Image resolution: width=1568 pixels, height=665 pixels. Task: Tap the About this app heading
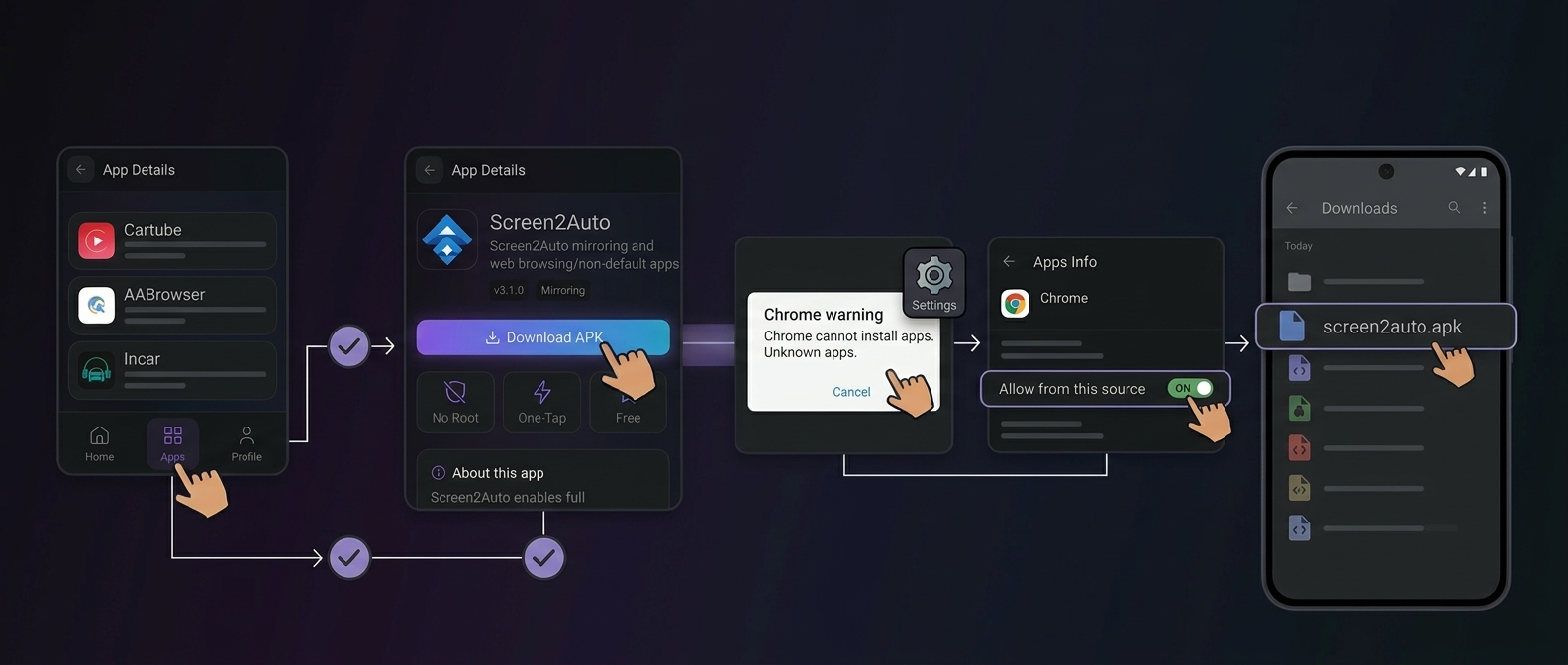(x=498, y=473)
